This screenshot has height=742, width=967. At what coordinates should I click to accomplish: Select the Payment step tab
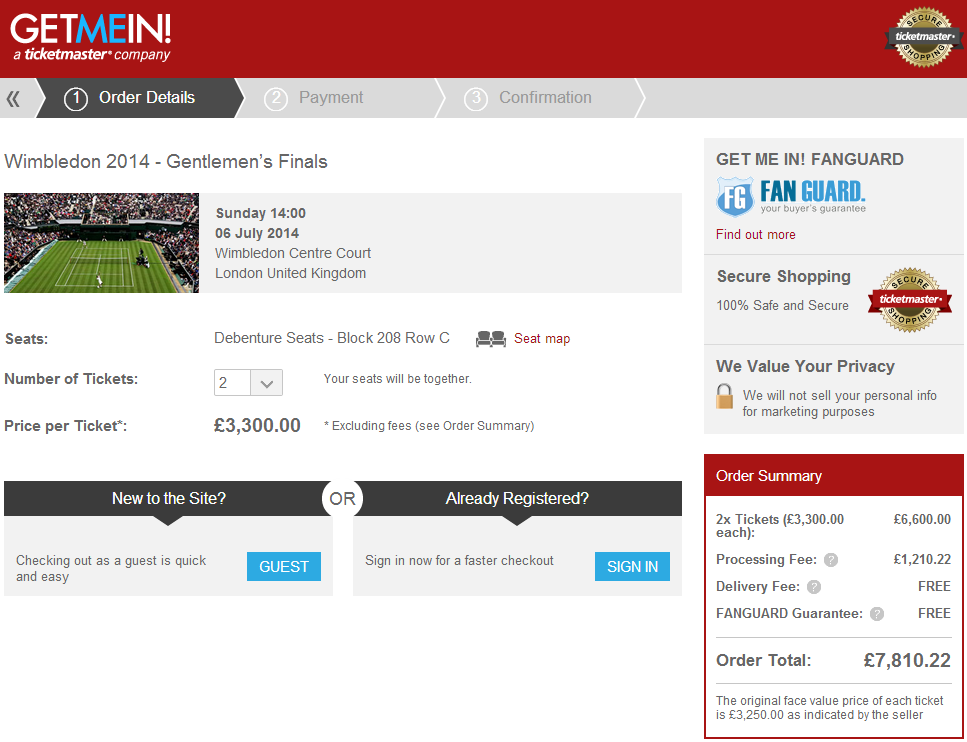[x=339, y=98]
